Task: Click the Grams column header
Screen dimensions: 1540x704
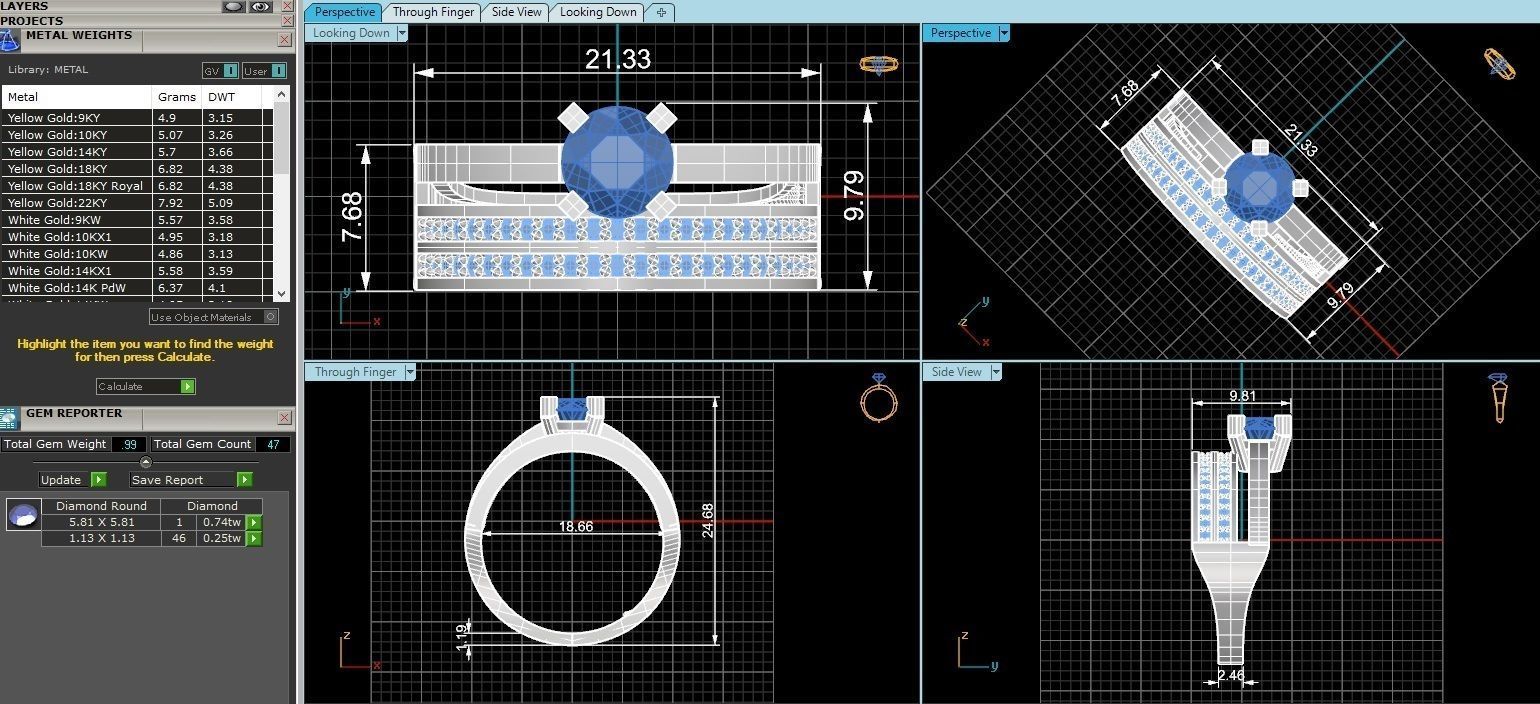Action: pyautogui.click(x=177, y=97)
